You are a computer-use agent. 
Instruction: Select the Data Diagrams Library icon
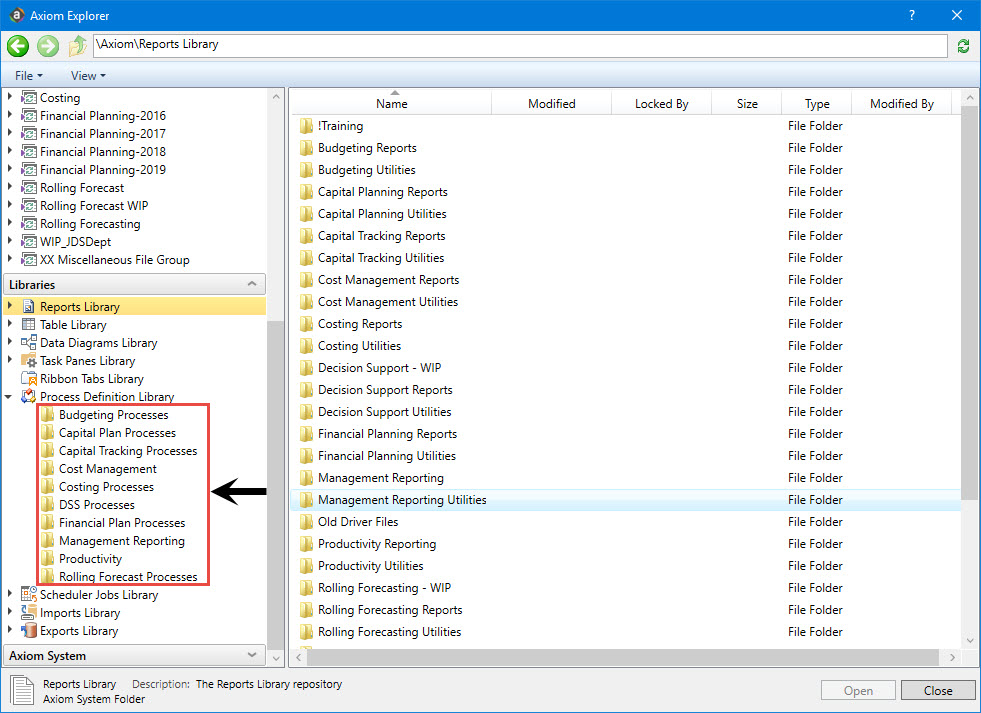click(29, 343)
